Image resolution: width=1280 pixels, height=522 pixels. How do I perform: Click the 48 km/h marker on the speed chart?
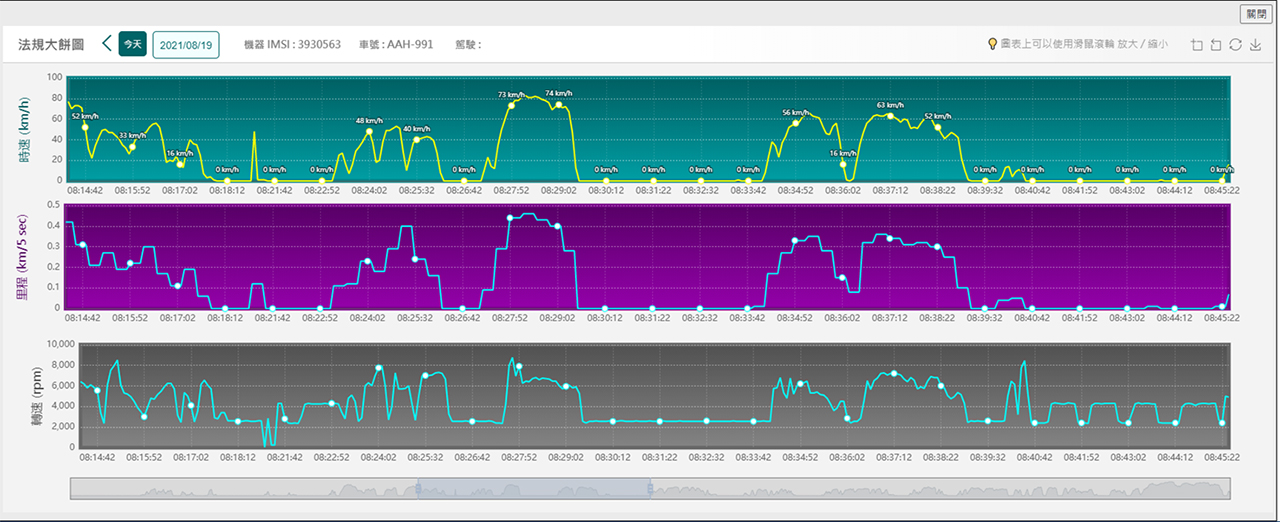point(369,131)
